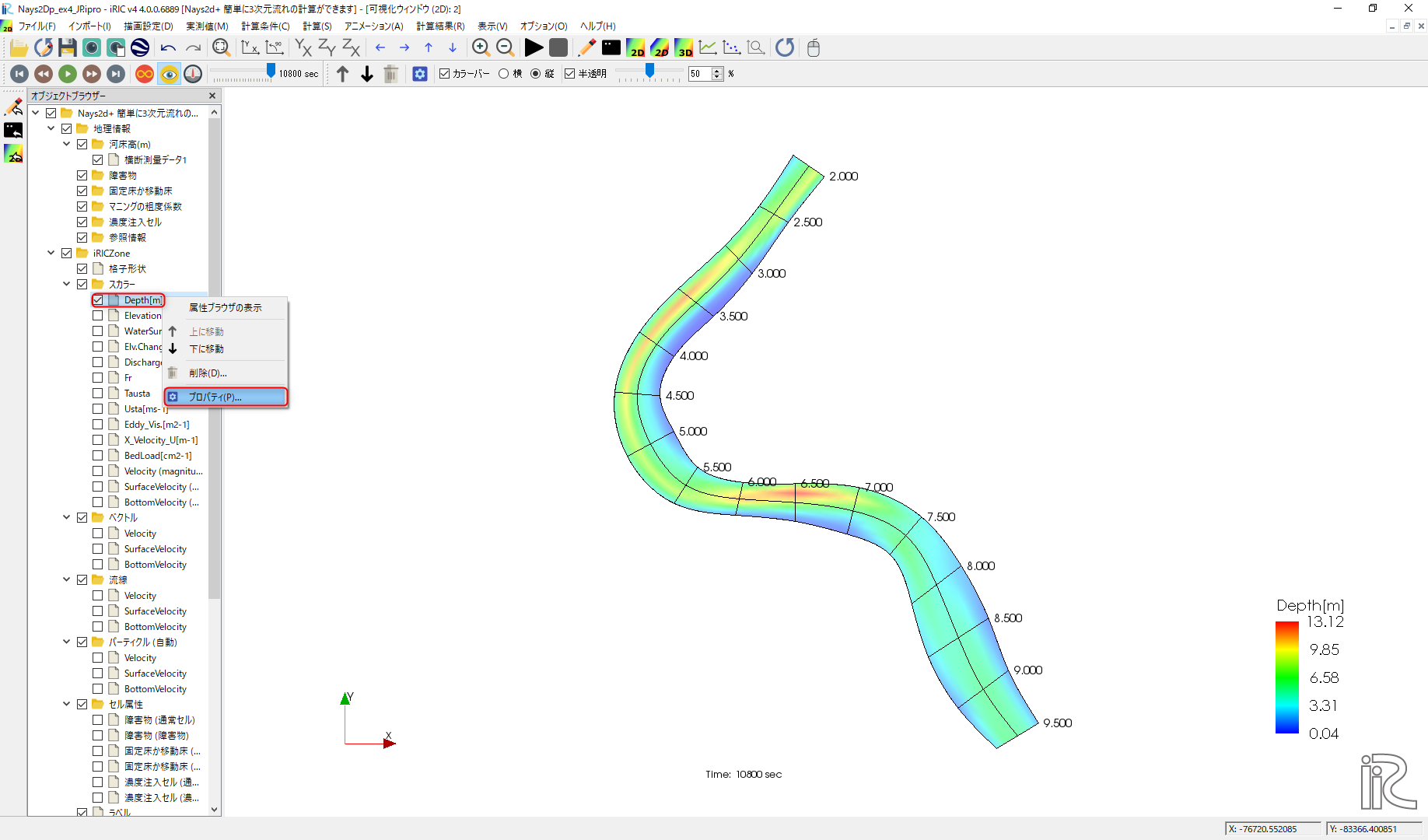
Task: Click the zoom in magnifier icon
Action: click(481, 48)
